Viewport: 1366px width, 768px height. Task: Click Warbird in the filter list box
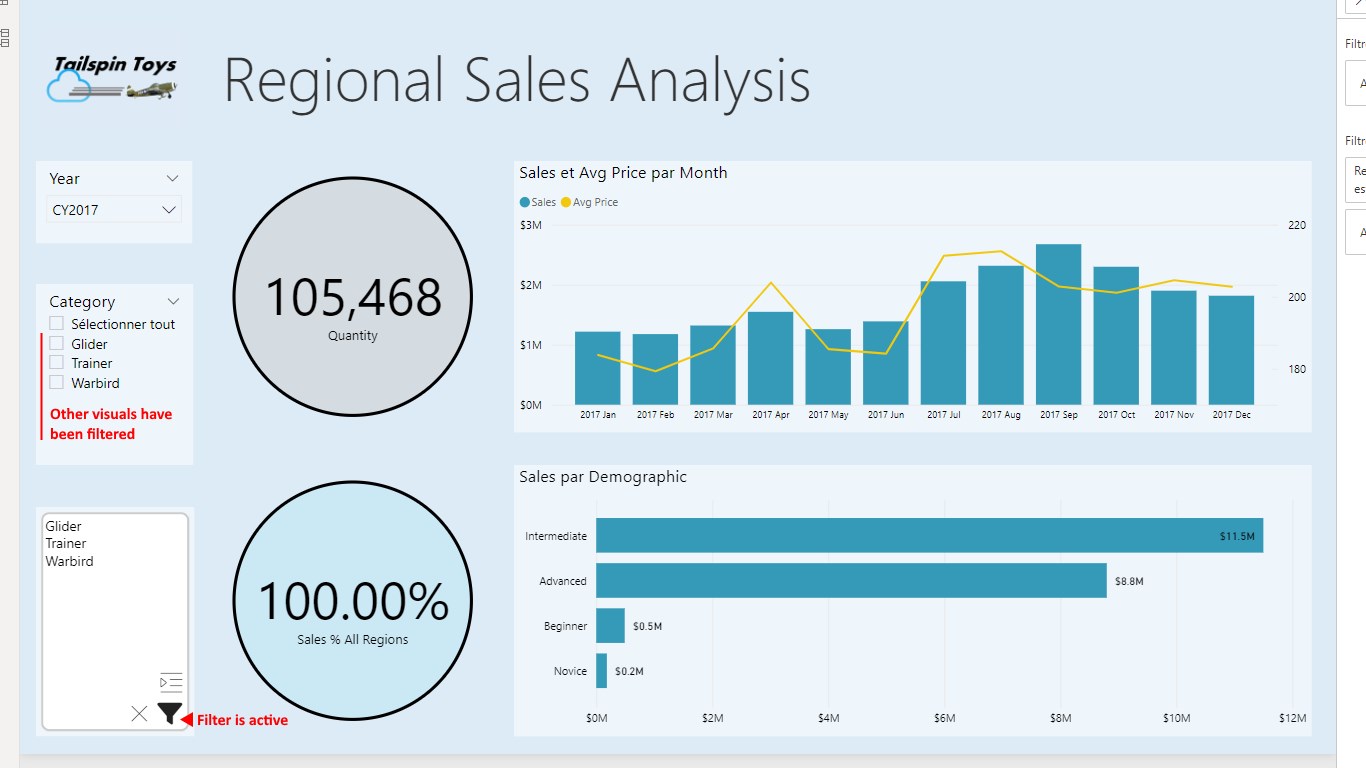(x=69, y=561)
